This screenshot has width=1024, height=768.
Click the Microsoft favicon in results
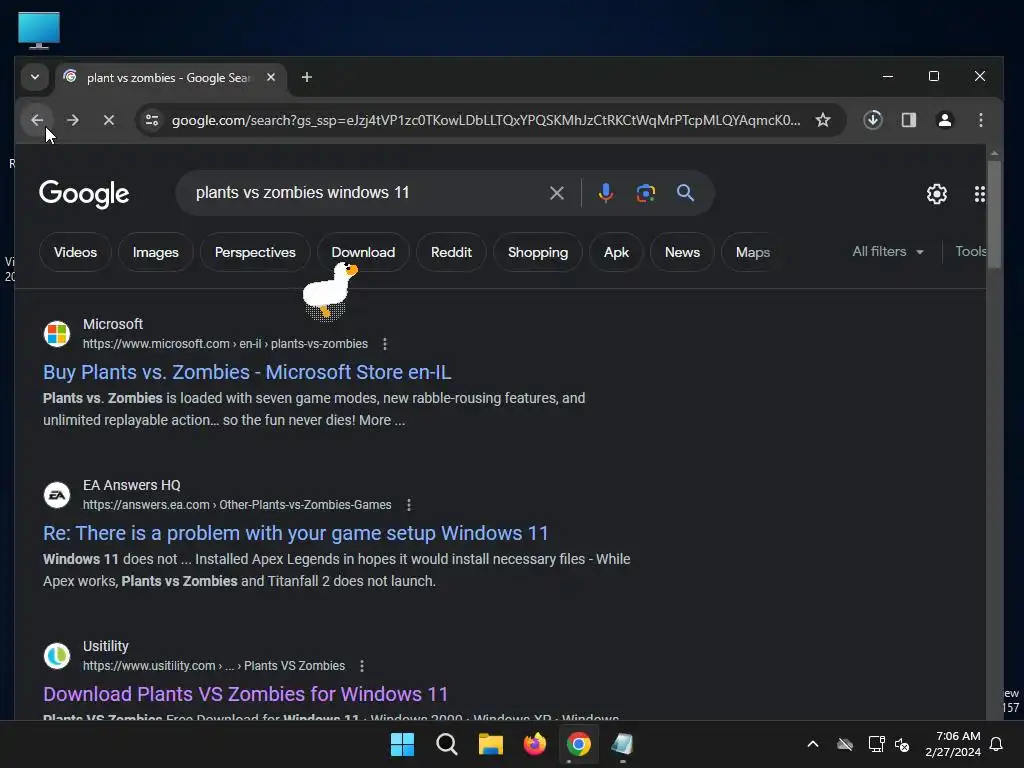coord(57,334)
